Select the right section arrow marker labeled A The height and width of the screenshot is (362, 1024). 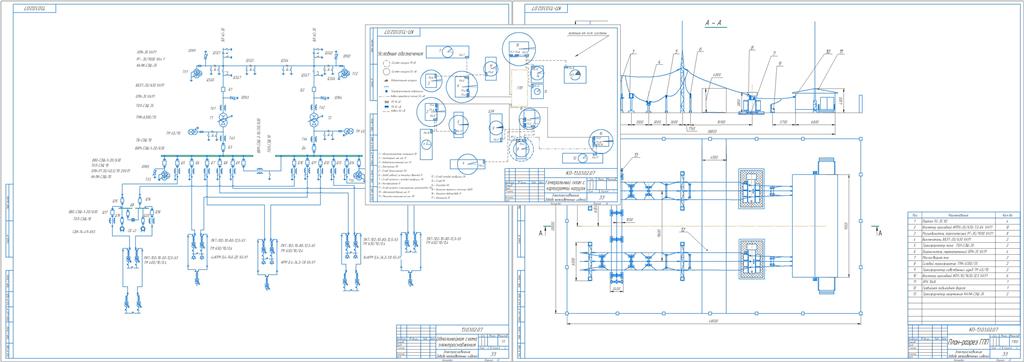click(x=878, y=231)
